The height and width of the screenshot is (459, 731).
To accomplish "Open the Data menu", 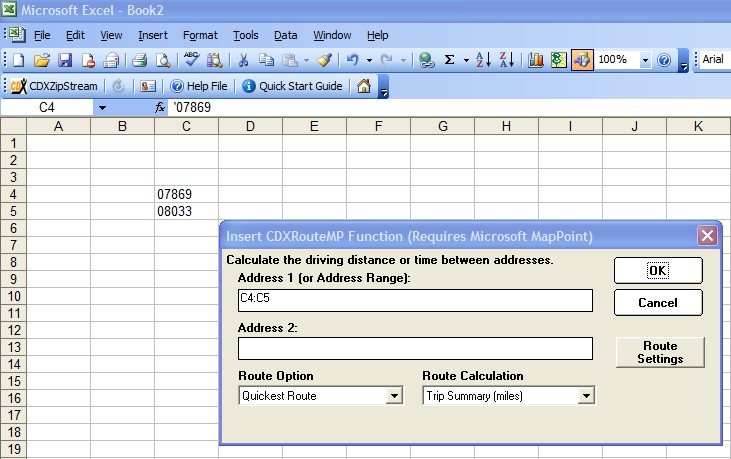I will click(x=285, y=35).
